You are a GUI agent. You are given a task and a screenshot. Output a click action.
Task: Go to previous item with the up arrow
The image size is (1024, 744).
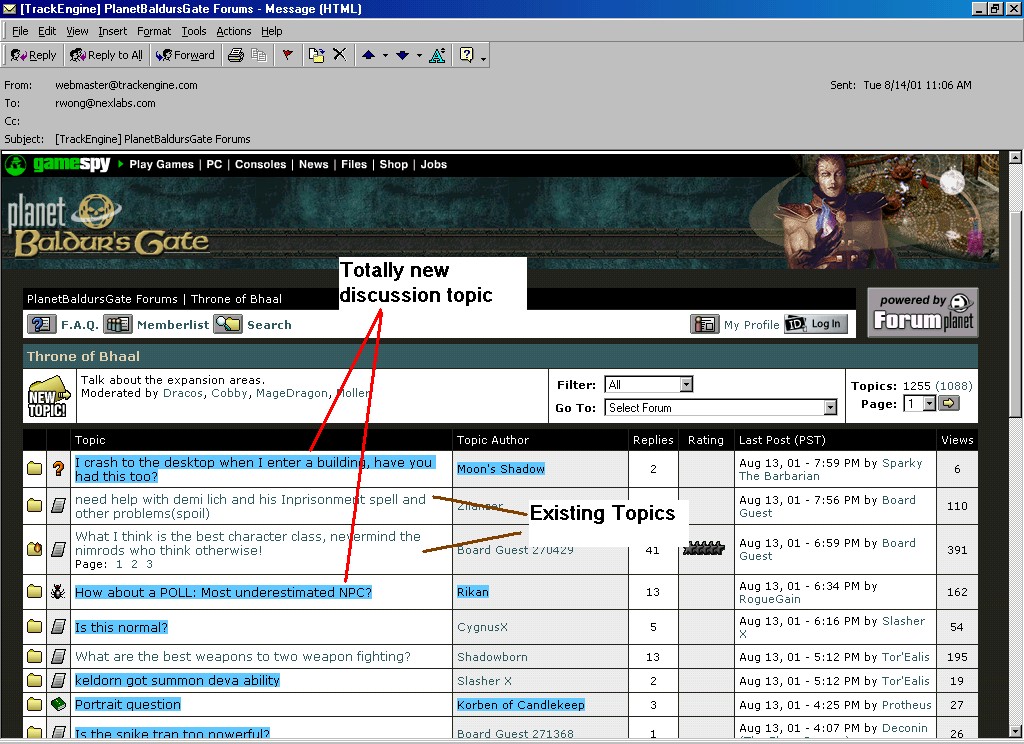(x=368, y=56)
